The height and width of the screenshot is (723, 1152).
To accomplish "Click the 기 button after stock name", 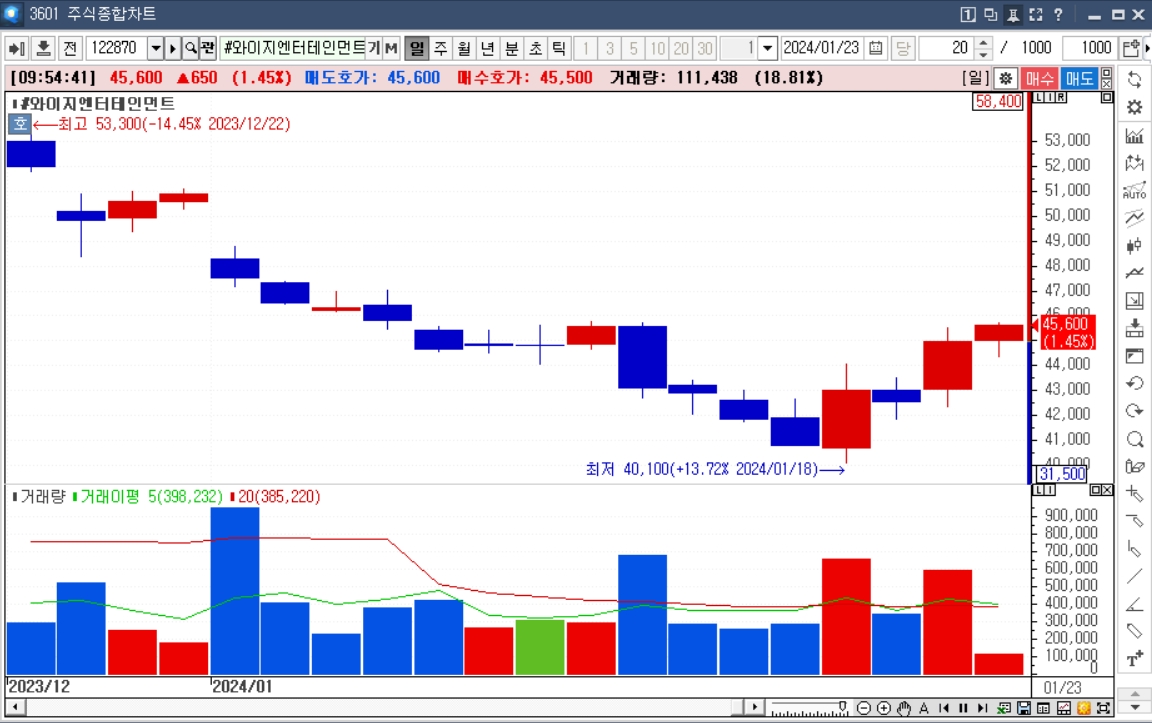I will 374,48.
